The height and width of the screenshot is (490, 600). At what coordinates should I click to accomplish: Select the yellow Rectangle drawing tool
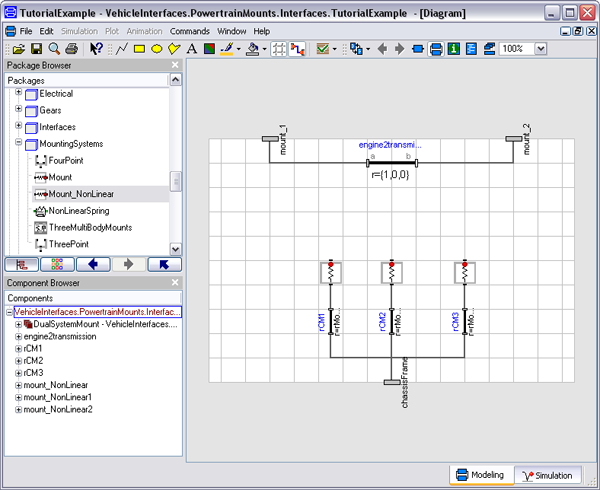point(139,48)
